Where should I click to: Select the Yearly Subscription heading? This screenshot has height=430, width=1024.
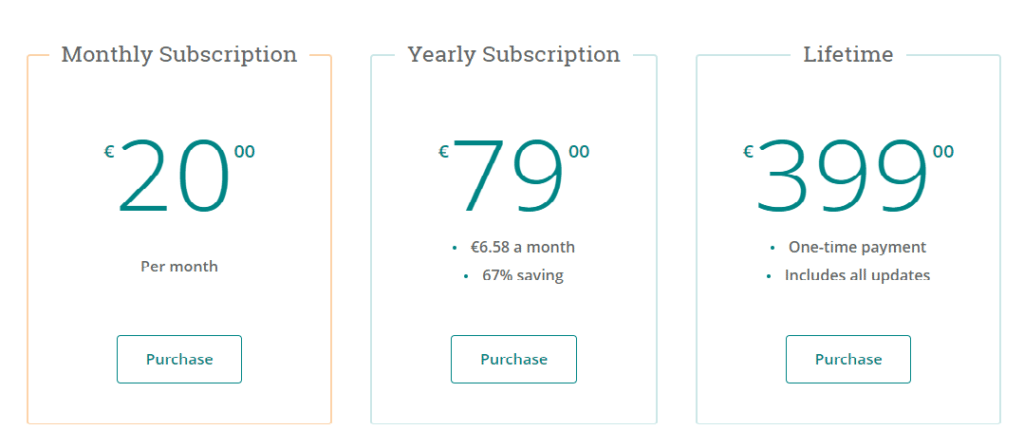coord(514,54)
